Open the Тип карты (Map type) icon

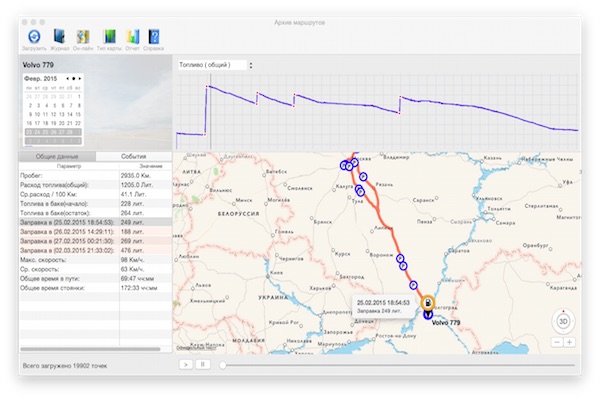108,35
